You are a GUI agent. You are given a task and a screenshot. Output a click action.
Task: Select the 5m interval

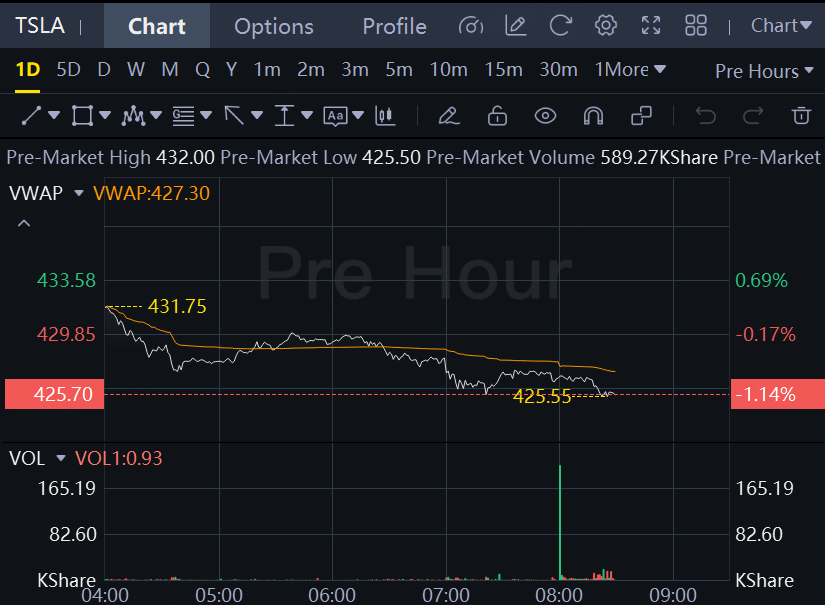point(399,69)
